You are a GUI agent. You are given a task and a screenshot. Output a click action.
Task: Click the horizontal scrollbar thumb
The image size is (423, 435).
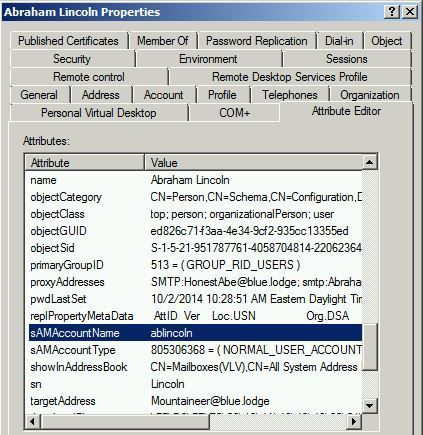pos(125,422)
